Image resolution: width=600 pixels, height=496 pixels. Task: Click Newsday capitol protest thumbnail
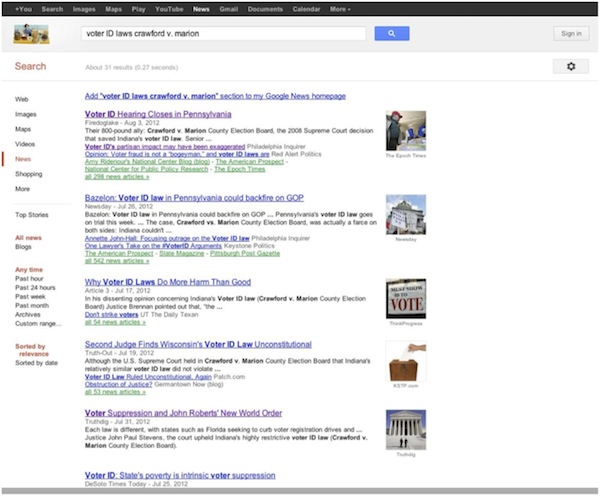pos(406,214)
